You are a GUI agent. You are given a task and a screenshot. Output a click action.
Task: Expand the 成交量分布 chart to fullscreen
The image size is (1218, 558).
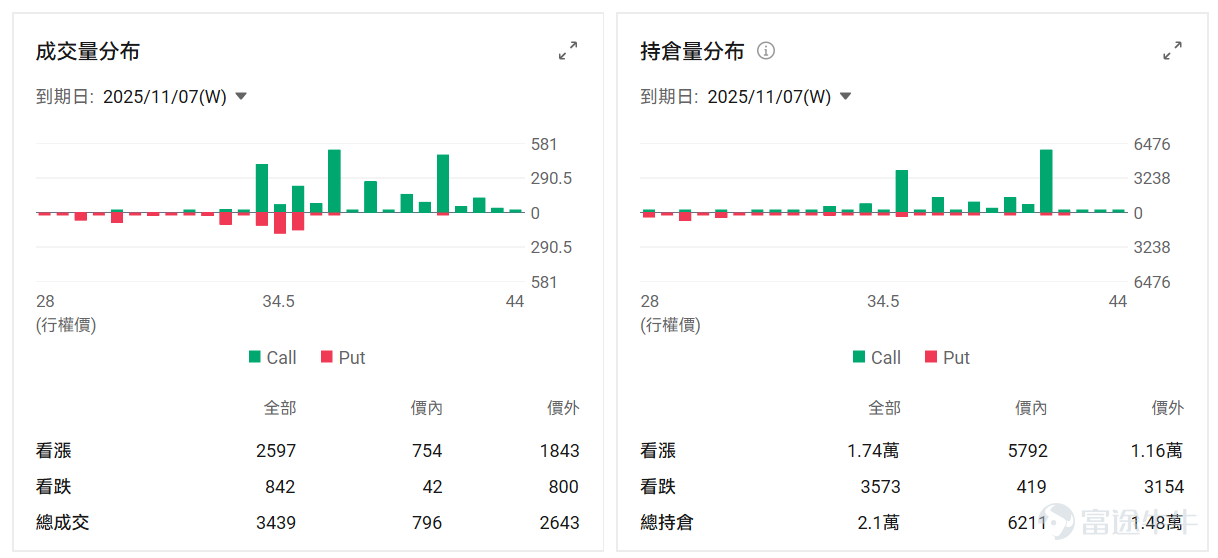click(x=568, y=51)
